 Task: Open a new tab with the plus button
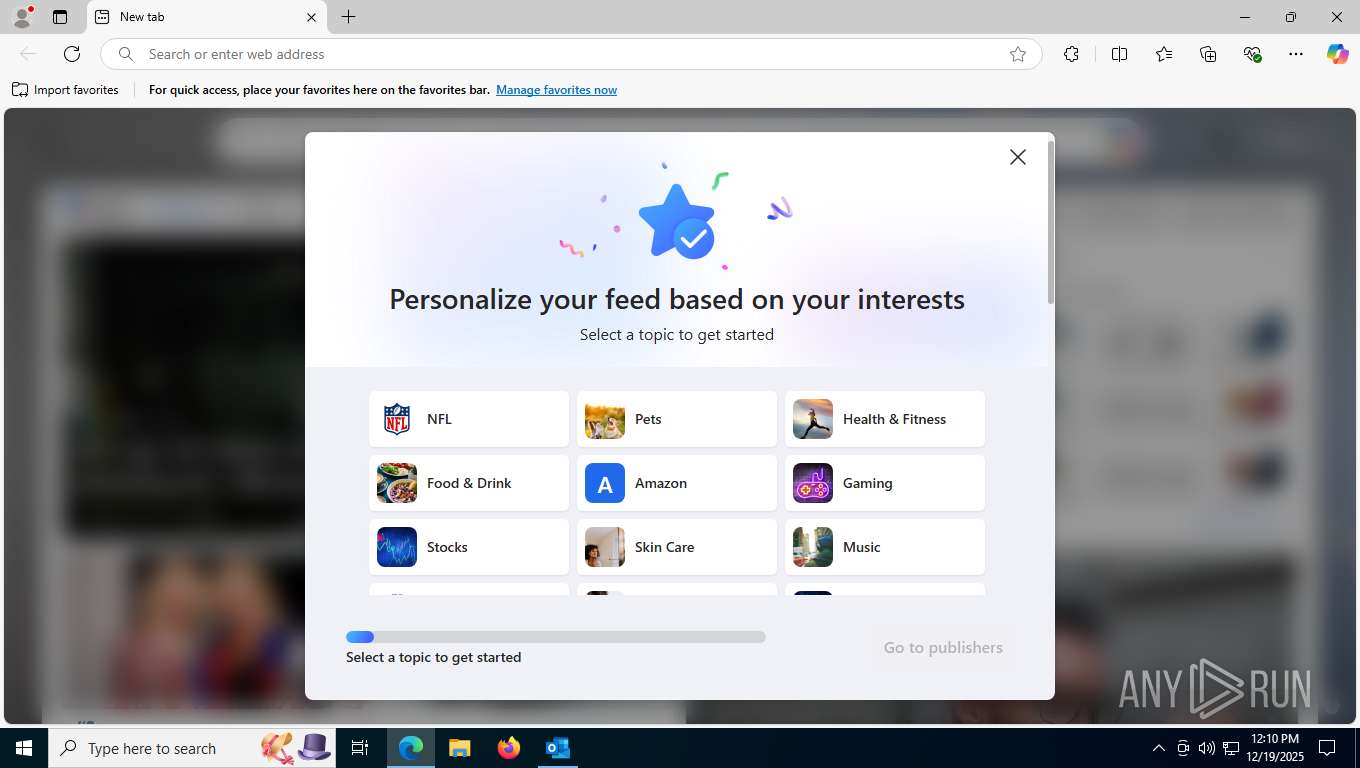[348, 17]
